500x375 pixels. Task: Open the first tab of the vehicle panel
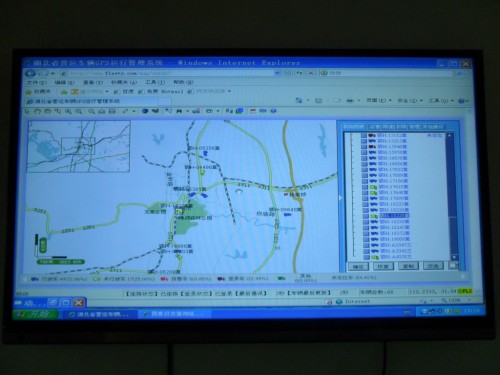[x=354, y=127]
